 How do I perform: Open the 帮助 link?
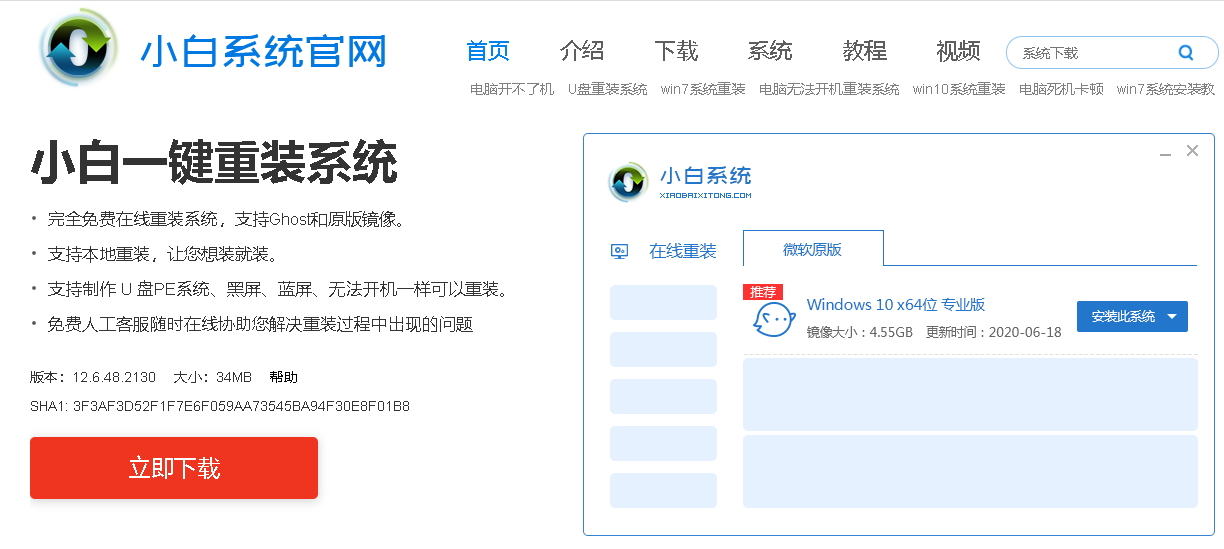(x=283, y=378)
